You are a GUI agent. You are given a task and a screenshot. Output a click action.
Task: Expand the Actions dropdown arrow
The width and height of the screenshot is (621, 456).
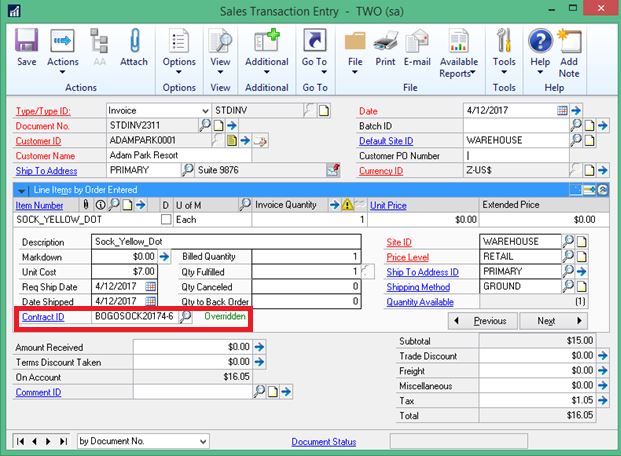[62, 72]
